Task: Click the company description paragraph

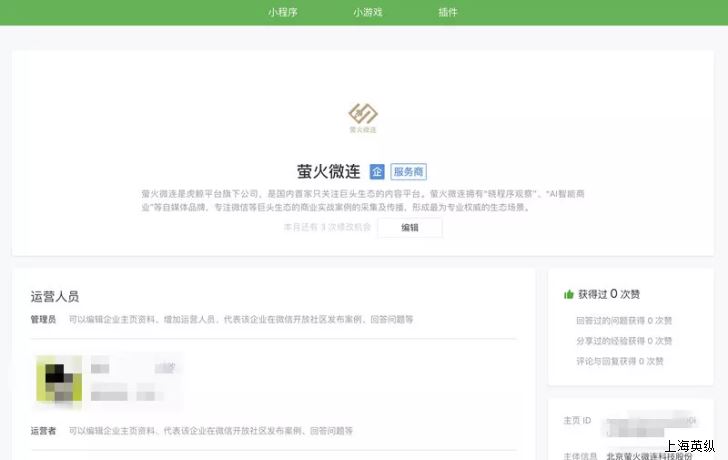Action: click(x=363, y=200)
